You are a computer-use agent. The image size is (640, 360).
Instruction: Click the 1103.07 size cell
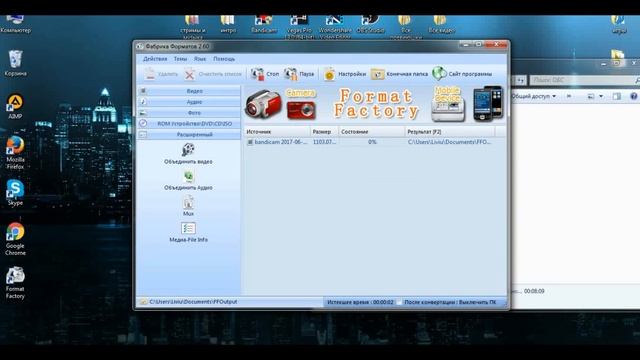tap(324, 142)
